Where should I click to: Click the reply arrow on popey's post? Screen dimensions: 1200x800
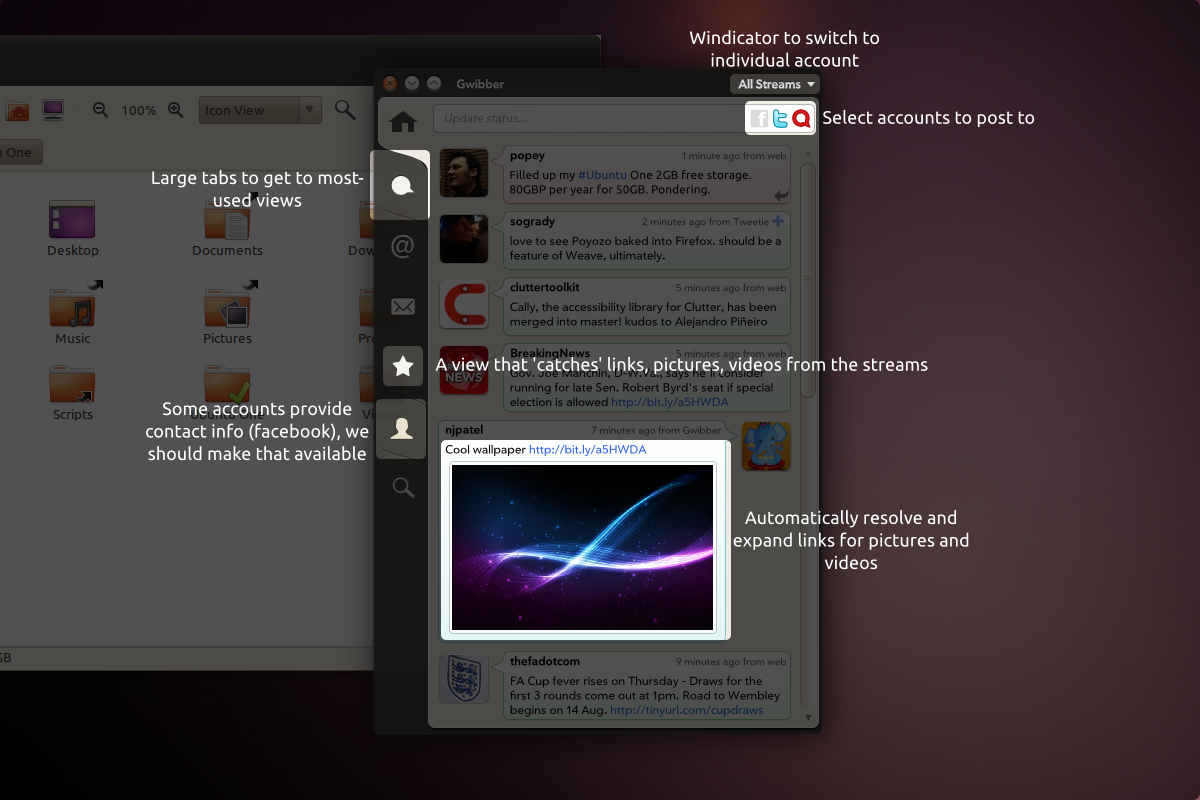[x=781, y=196]
